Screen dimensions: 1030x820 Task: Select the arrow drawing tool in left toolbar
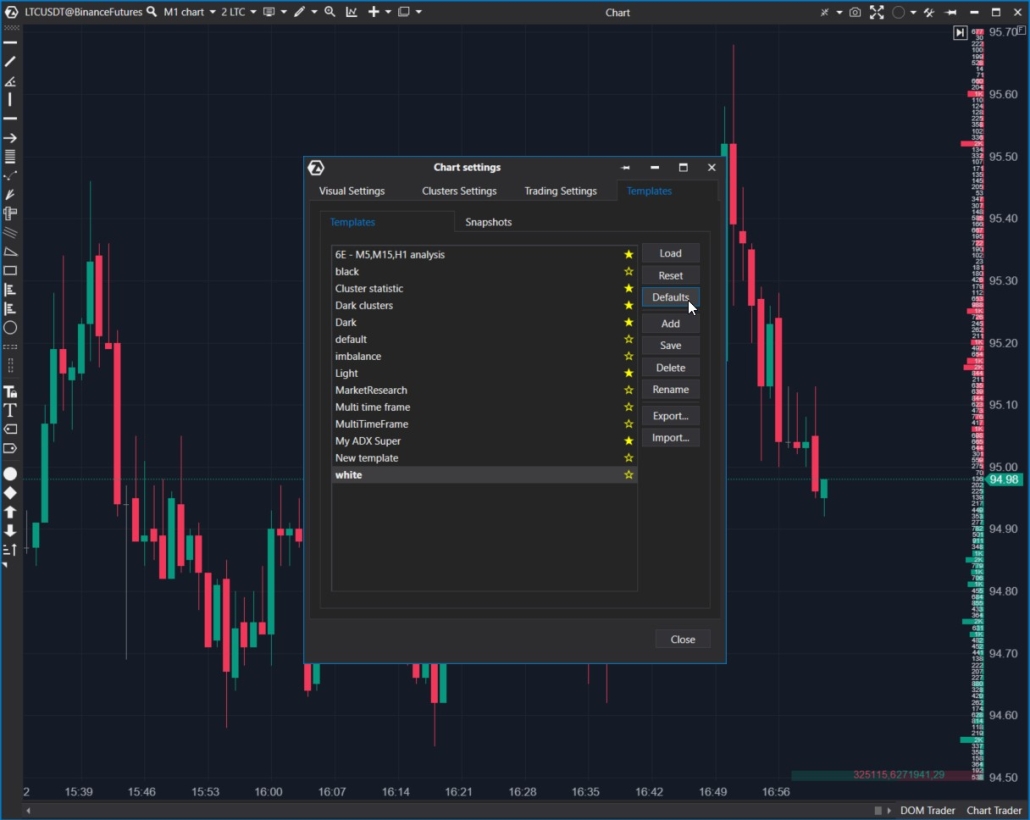point(10,138)
